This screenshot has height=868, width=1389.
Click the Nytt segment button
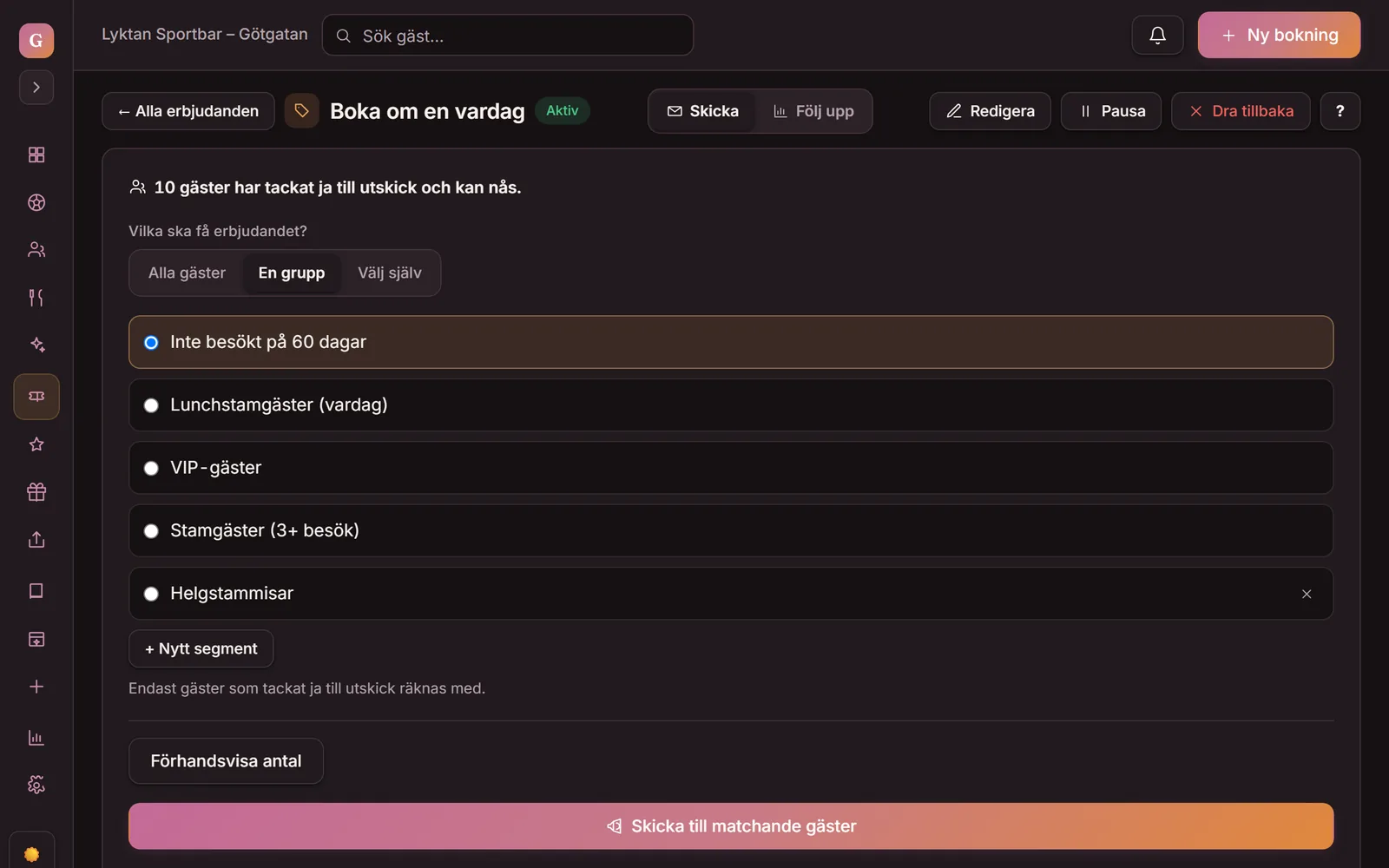201,649
